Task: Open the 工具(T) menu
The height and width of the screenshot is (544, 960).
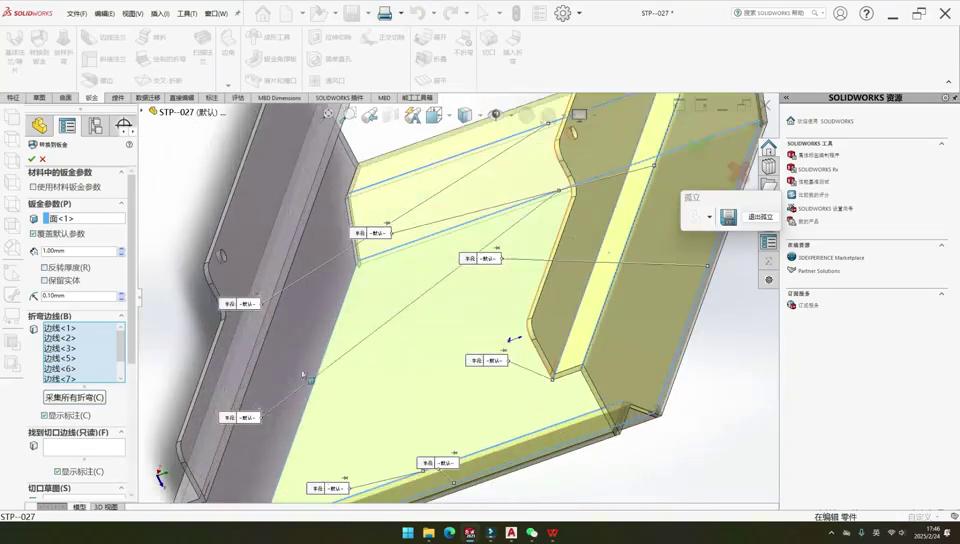Action: click(x=187, y=14)
